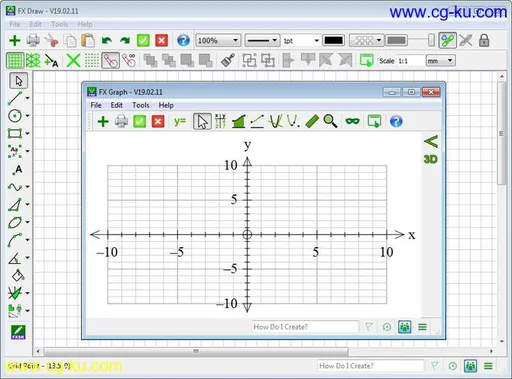512x379 pixels.
Task: Click How Do I Create field in FX Draw status bar
Action: [371, 366]
